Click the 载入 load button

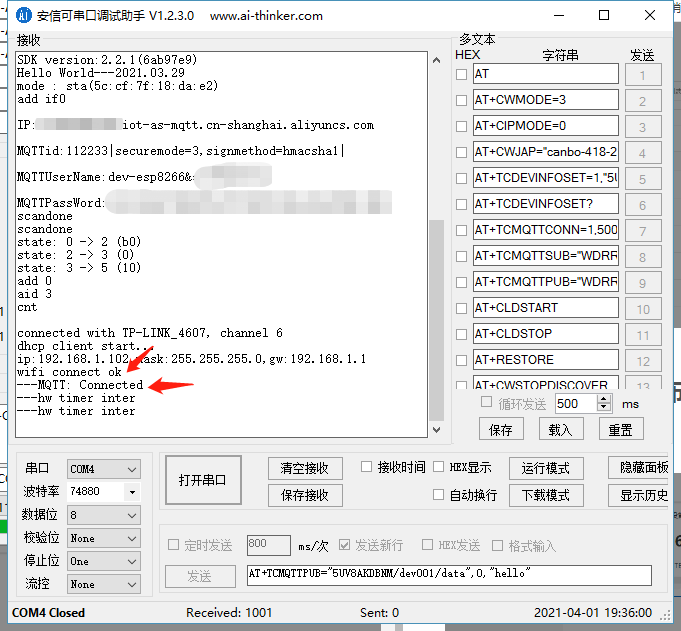[561, 429]
